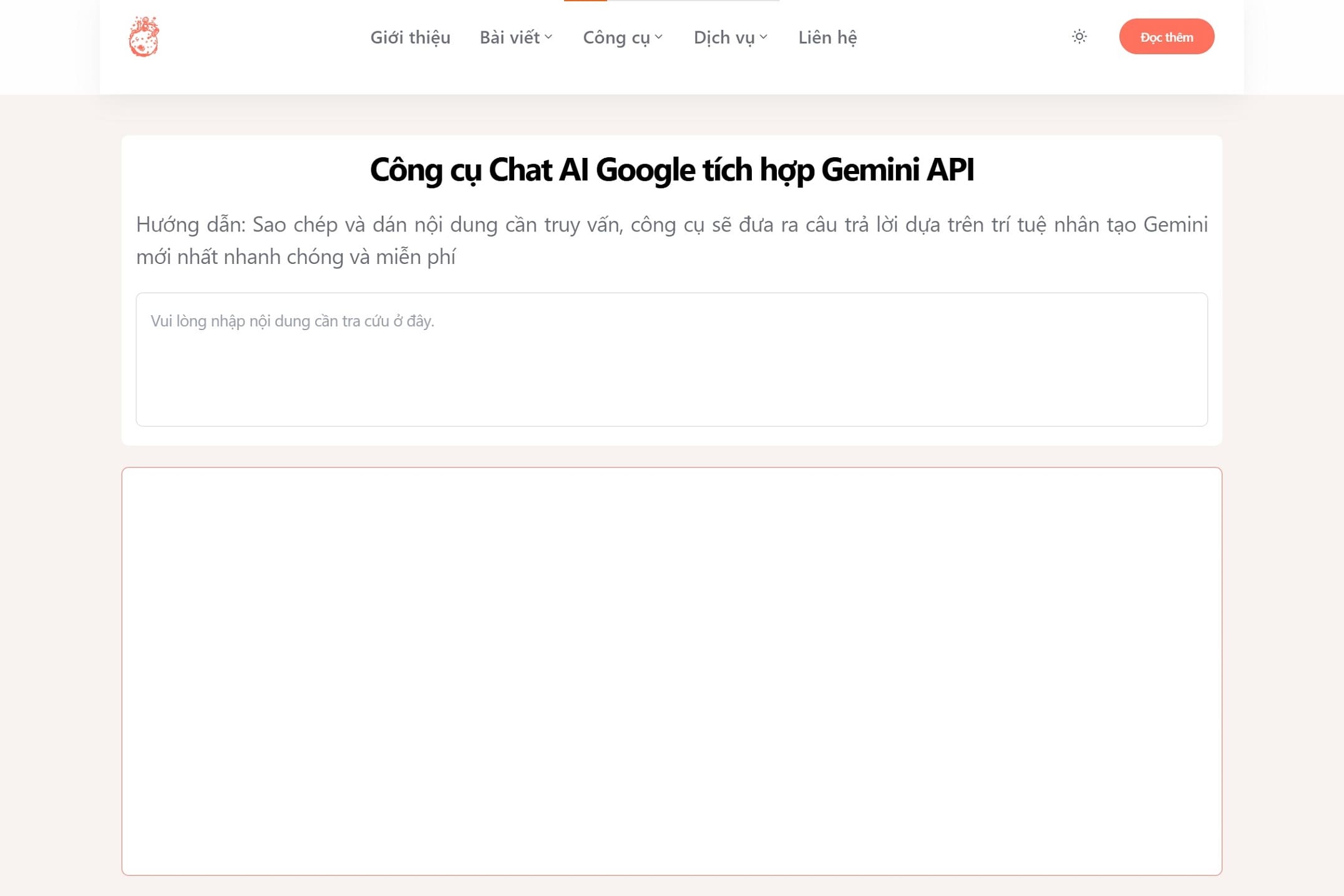This screenshot has height=896, width=1344.
Task: Toggle the light/dark theme sun icon
Action: tap(1079, 37)
